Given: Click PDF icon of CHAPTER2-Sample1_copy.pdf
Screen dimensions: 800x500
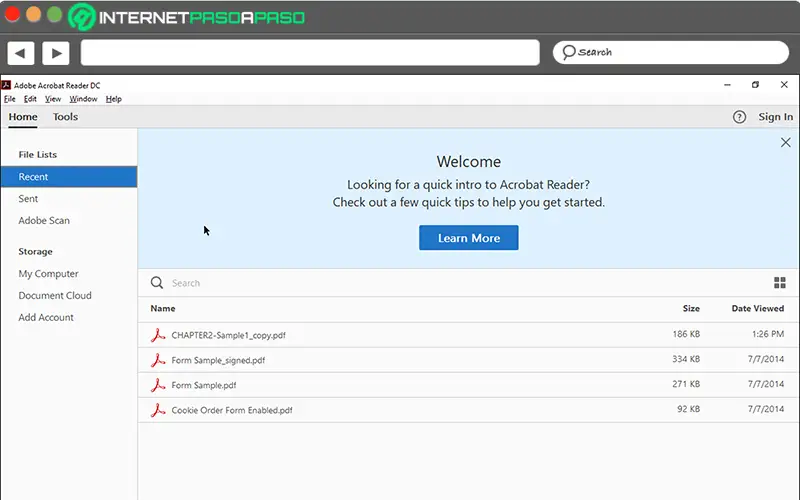Looking at the screenshot, I should 158,335.
